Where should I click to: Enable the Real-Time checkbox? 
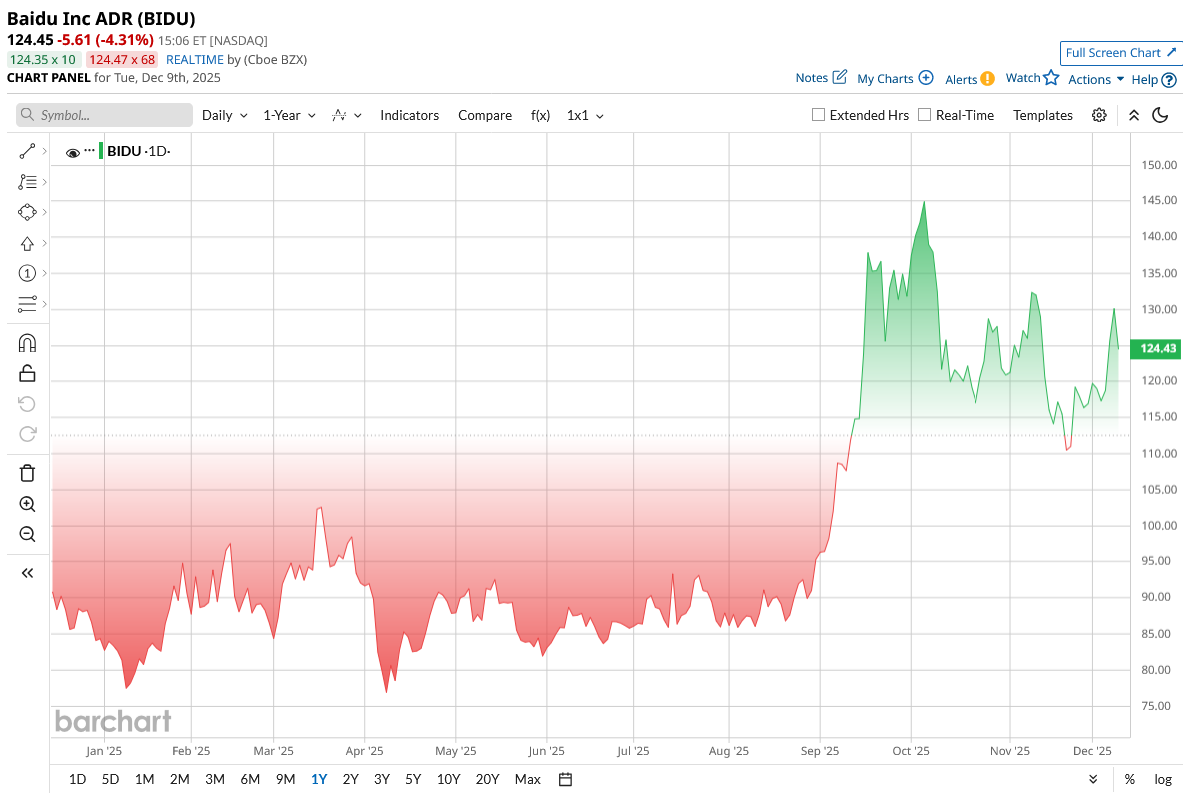point(924,115)
